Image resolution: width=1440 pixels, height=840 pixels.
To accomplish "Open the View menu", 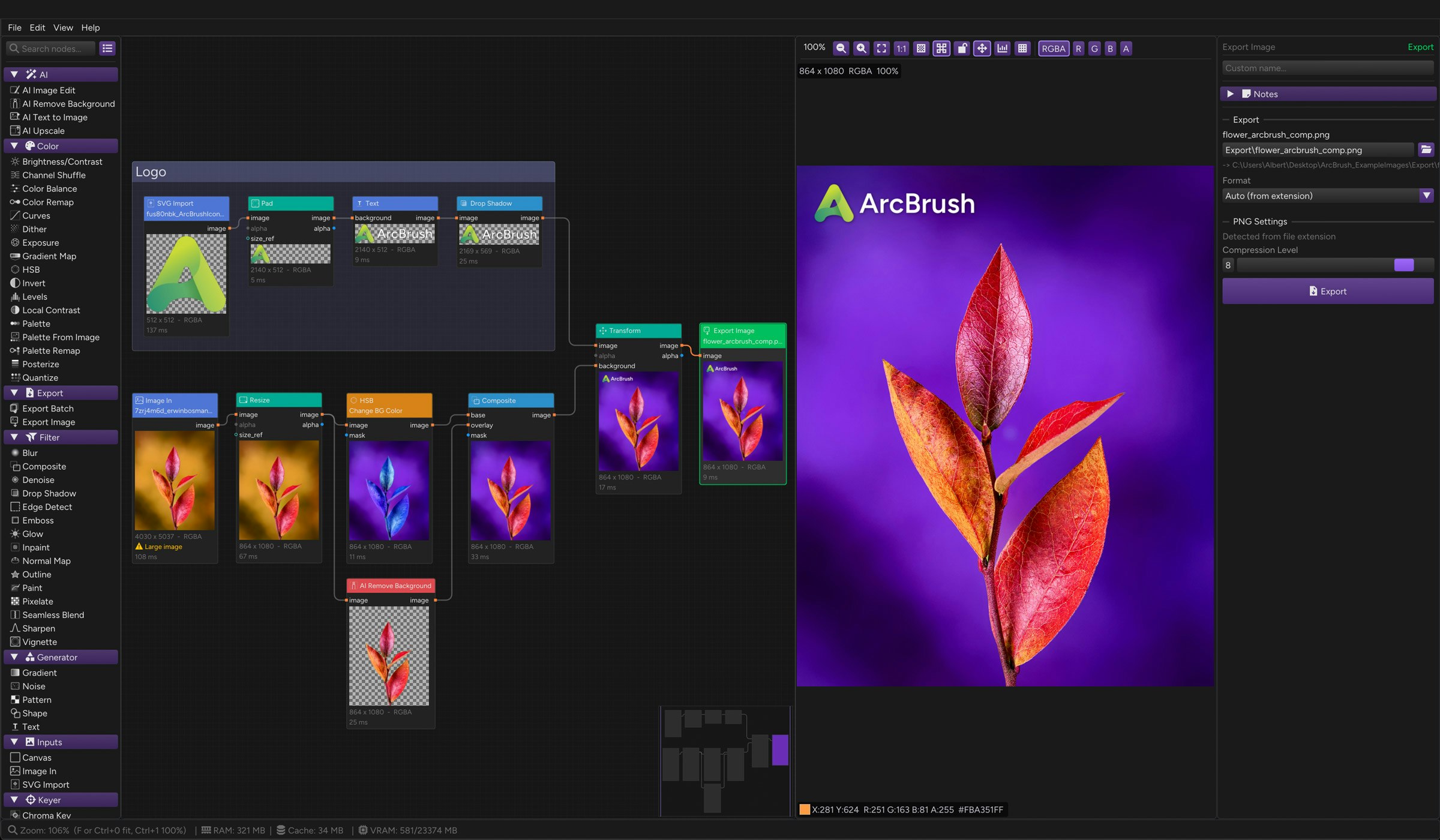I will tap(62, 27).
